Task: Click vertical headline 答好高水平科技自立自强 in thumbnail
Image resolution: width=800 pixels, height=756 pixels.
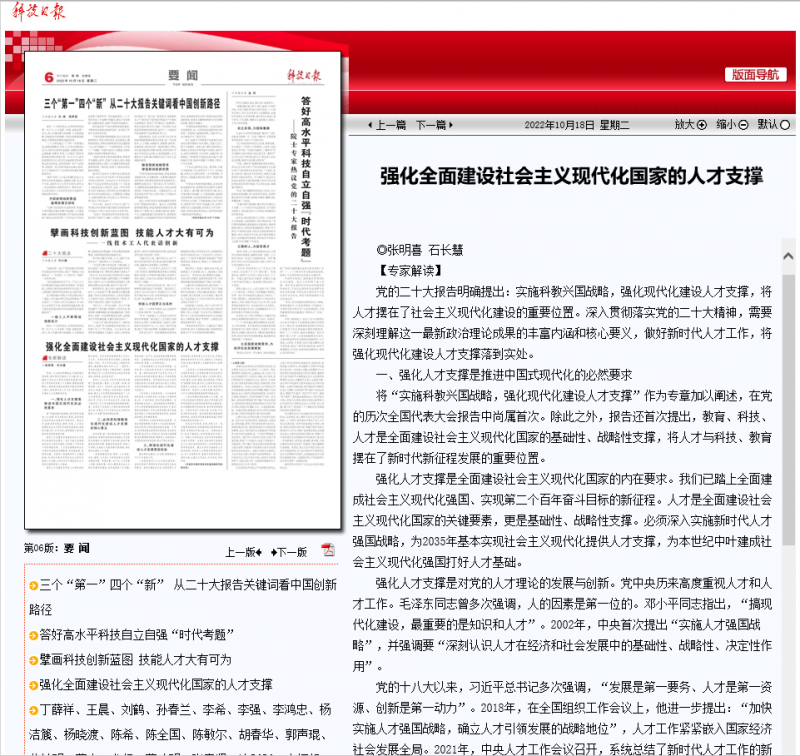Action: (306, 179)
